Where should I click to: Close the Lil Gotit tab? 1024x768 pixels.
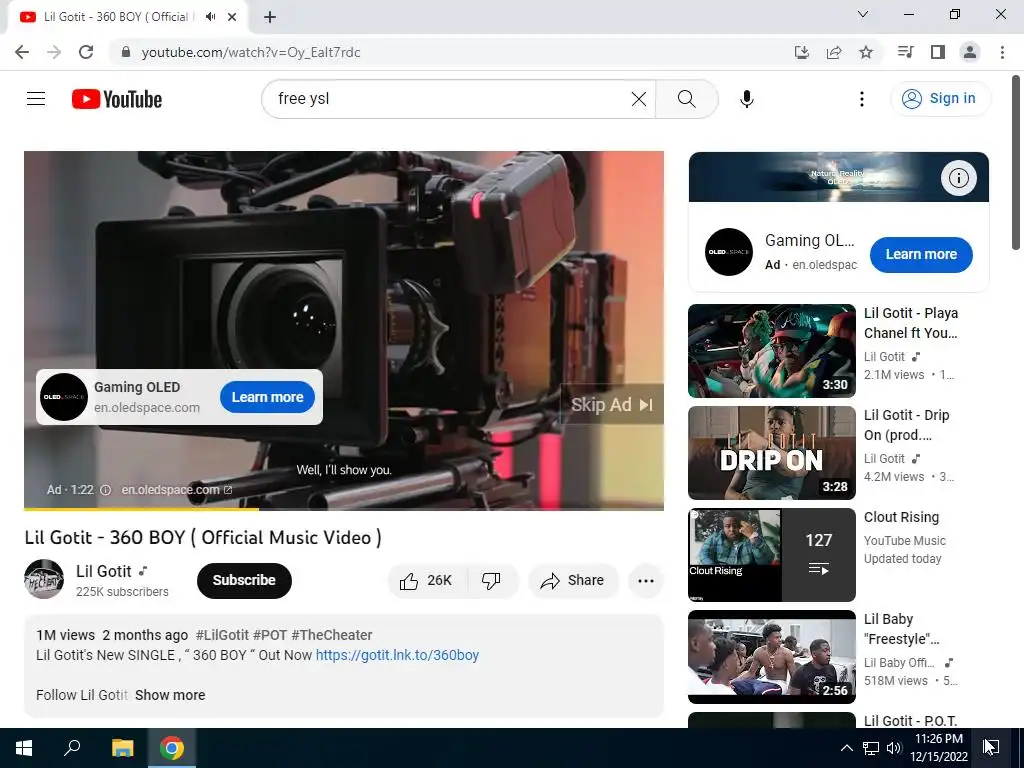pos(232,17)
